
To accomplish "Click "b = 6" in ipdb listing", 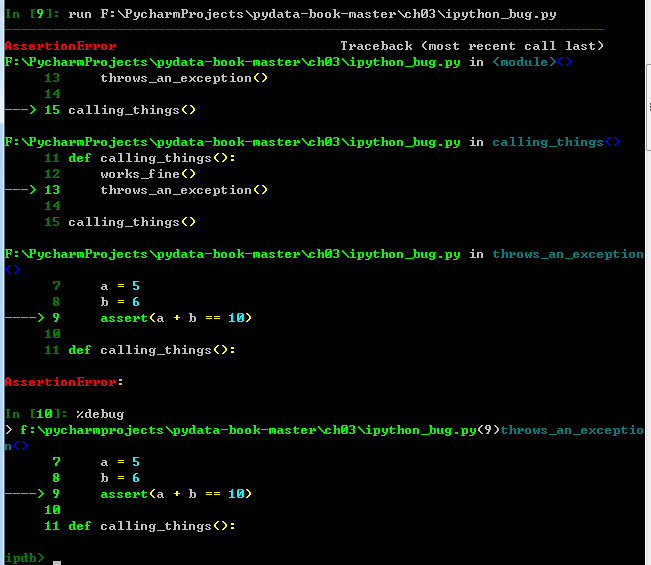I will click(120, 478).
